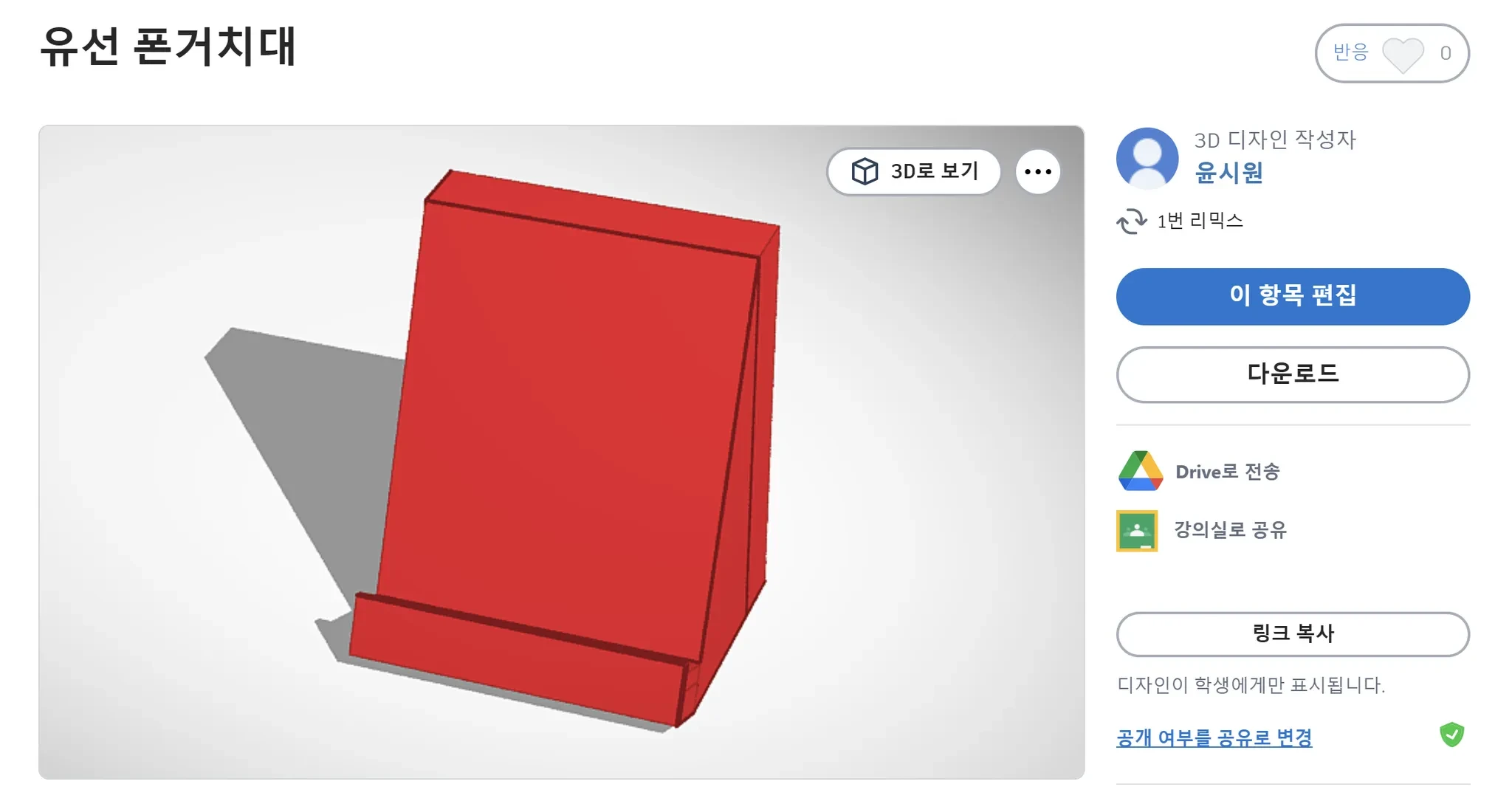This screenshot has width=1512, height=801.
Task: Click the 다운로드 button
Action: point(1293,374)
